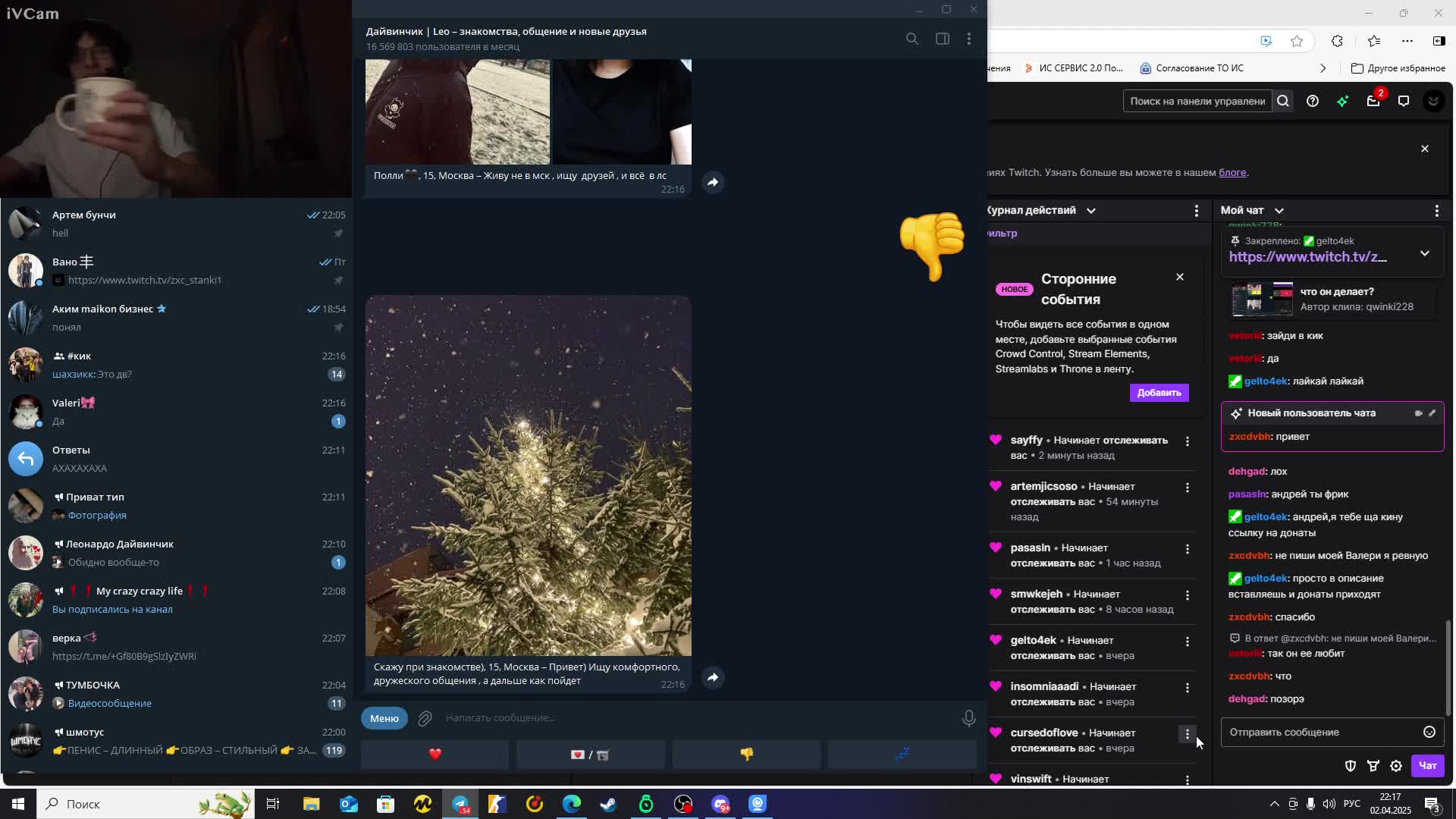Open the 'что он делает?' clip thumbnail

pos(1262,299)
